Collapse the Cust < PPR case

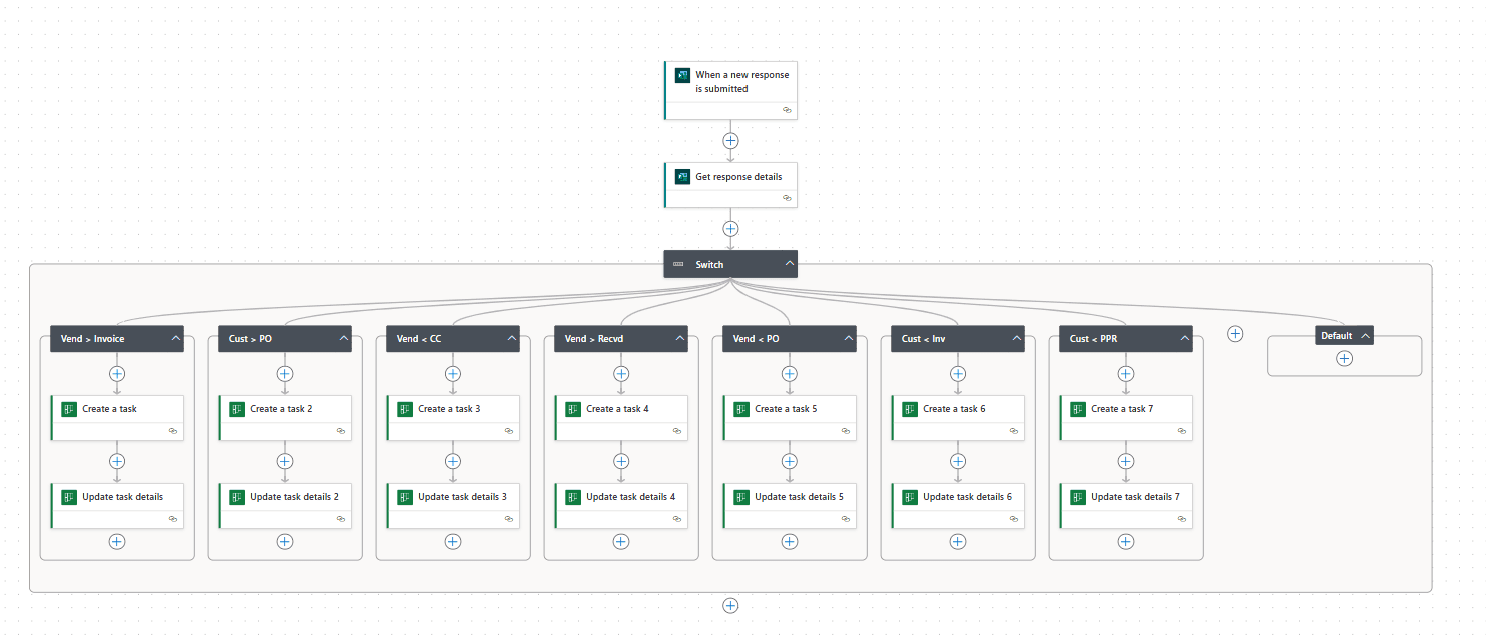tap(1184, 339)
